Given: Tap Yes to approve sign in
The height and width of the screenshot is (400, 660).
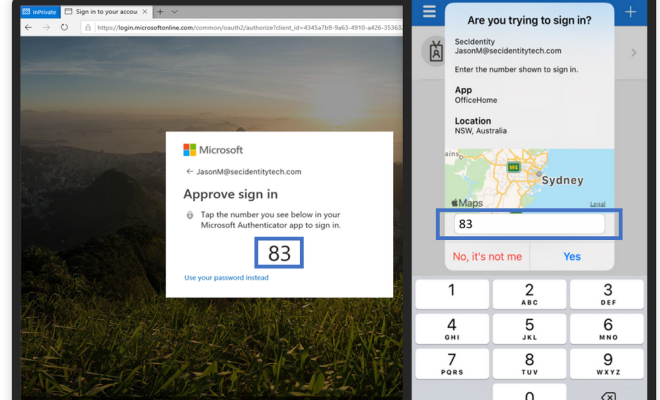Looking at the screenshot, I should click(x=572, y=256).
